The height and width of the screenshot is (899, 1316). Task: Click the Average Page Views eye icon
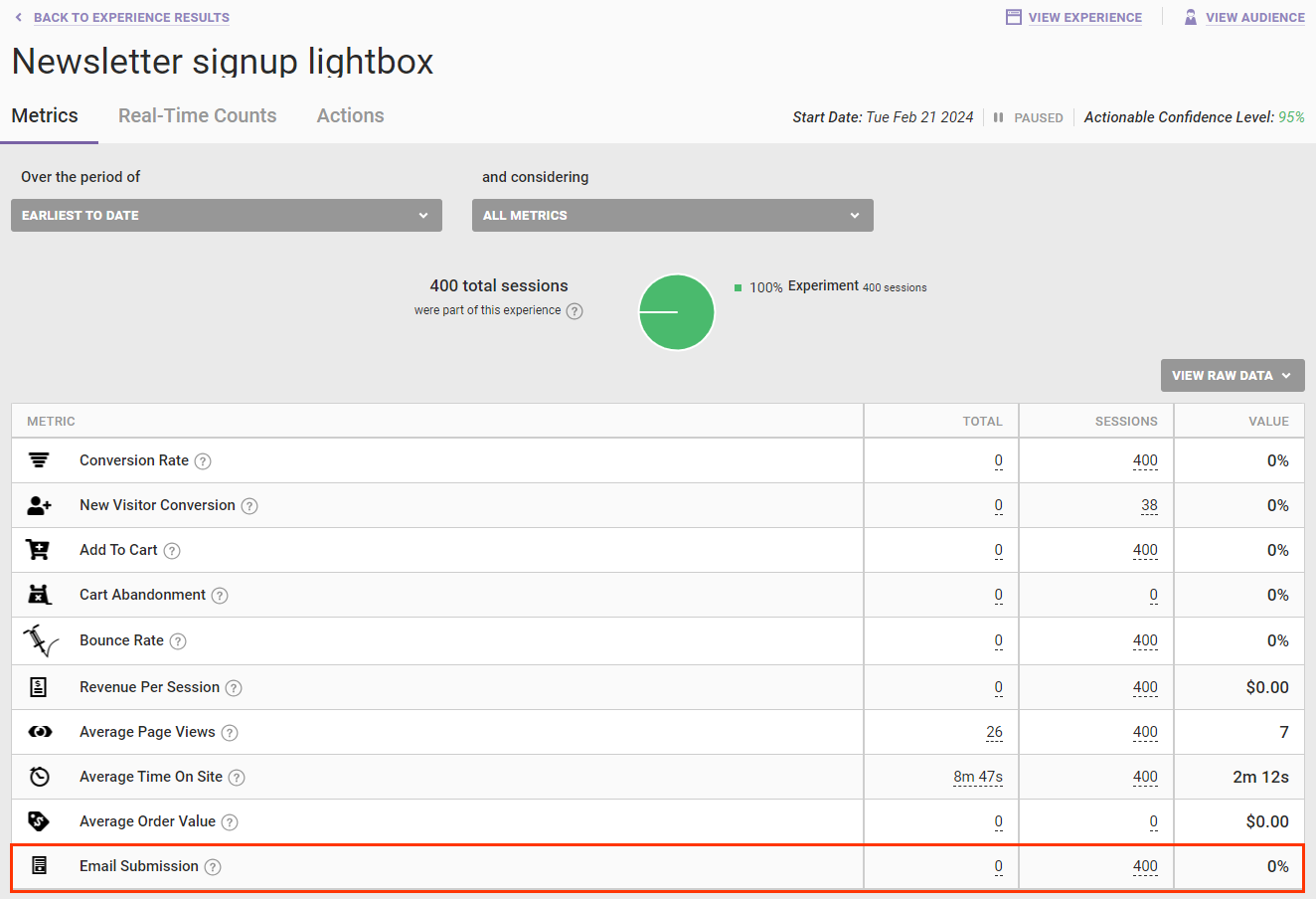click(x=40, y=732)
